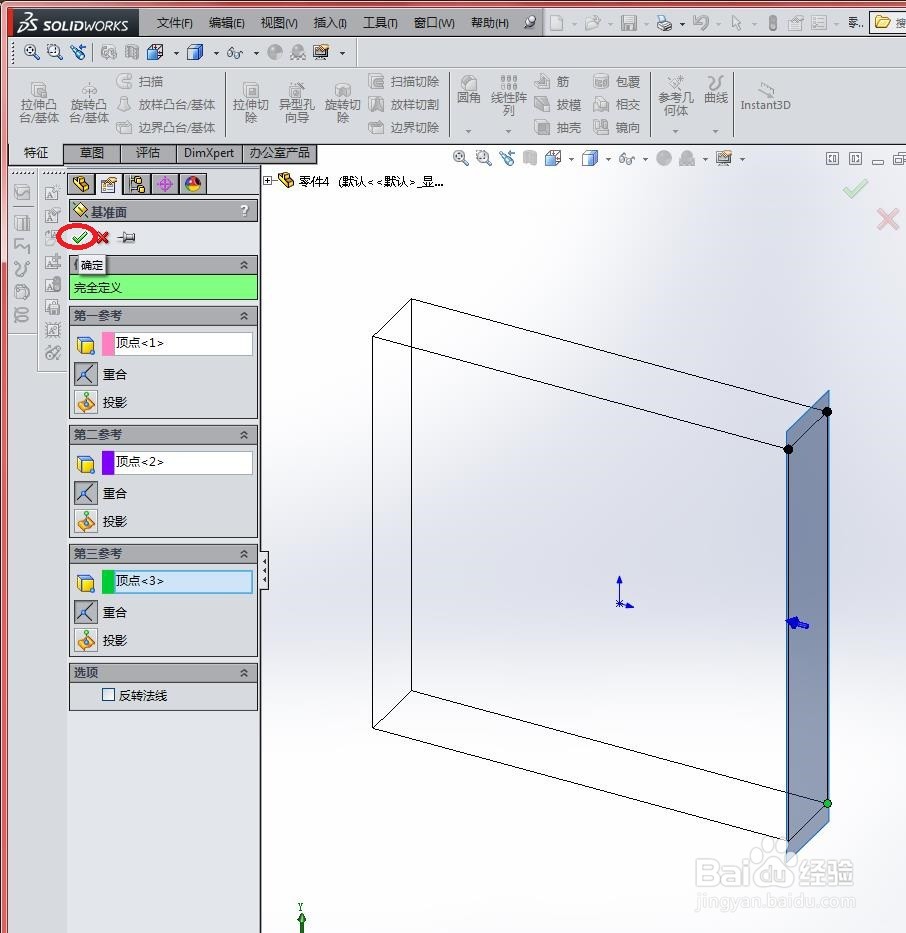Toggle 投影 project under 第一参考
This screenshot has width=906, height=933.
tap(86, 402)
